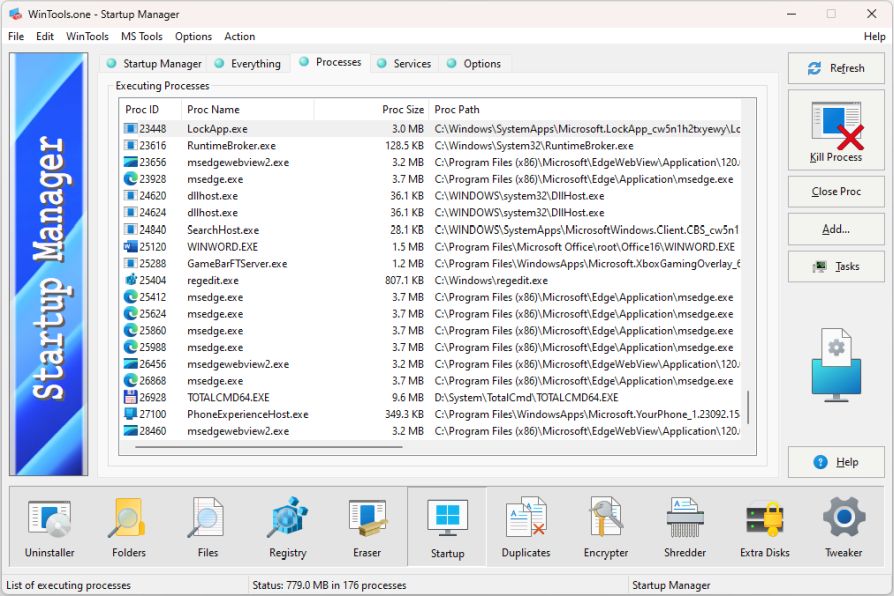The height and width of the screenshot is (596, 894).
Task: Click the msedgewebview2 icon of process 23656
Action: 131,163
